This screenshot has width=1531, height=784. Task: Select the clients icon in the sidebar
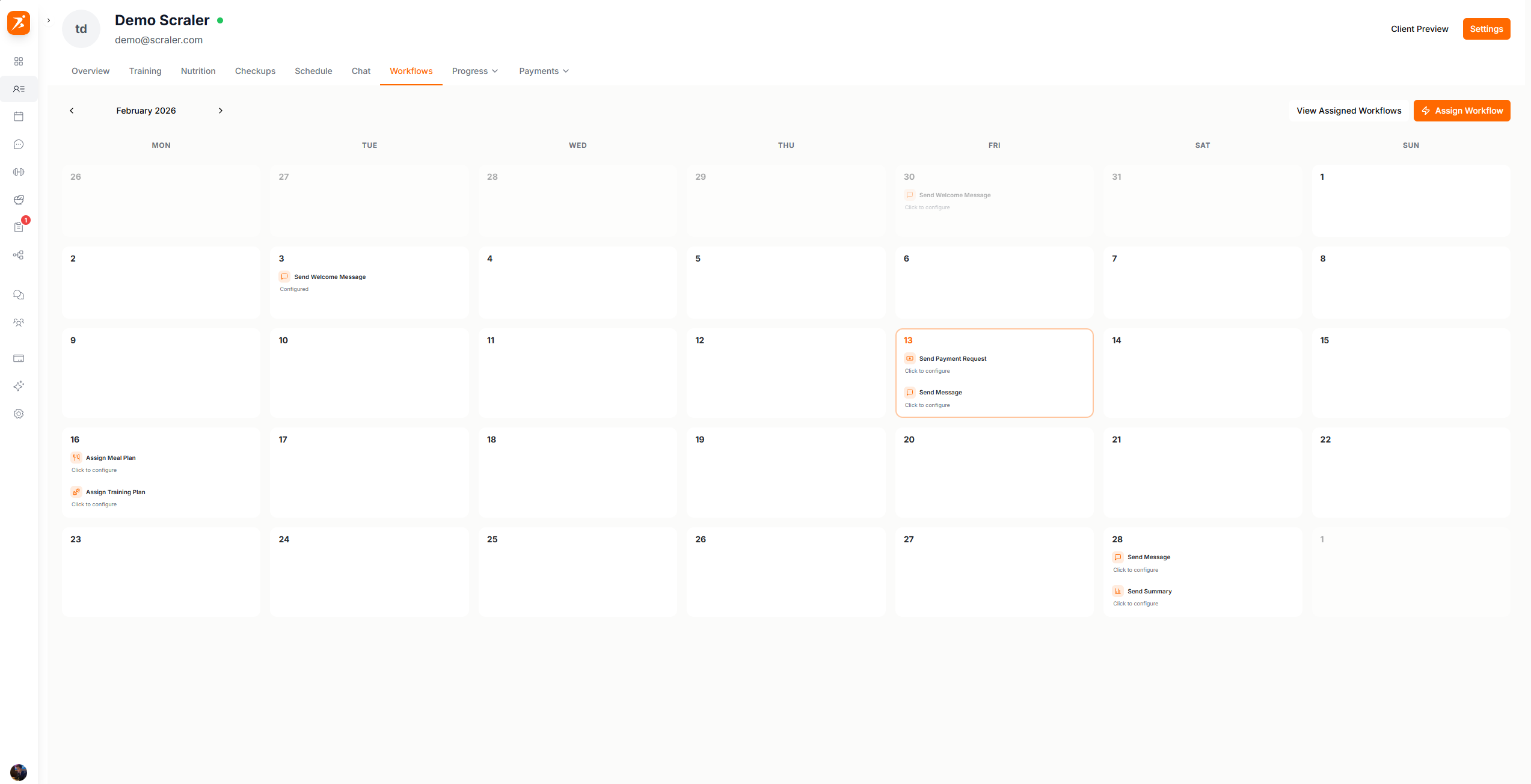click(x=19, y=89)
